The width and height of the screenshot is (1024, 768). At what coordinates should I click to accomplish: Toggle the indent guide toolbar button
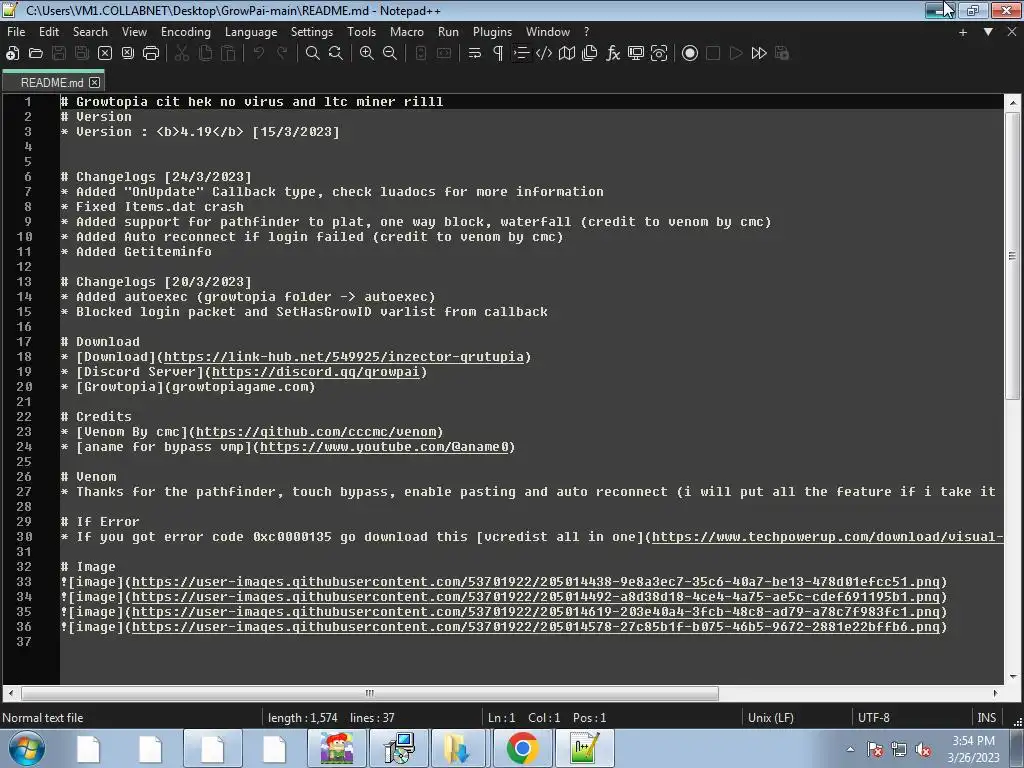pyautogui.click(x=520, y=54)
